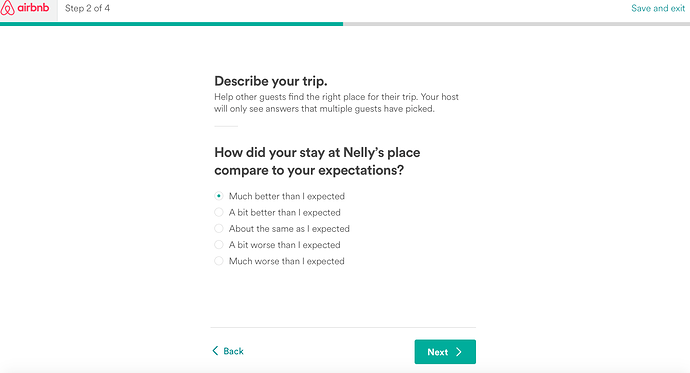Click the Next button
Viewport: 690px width, 373px height.
445,351
